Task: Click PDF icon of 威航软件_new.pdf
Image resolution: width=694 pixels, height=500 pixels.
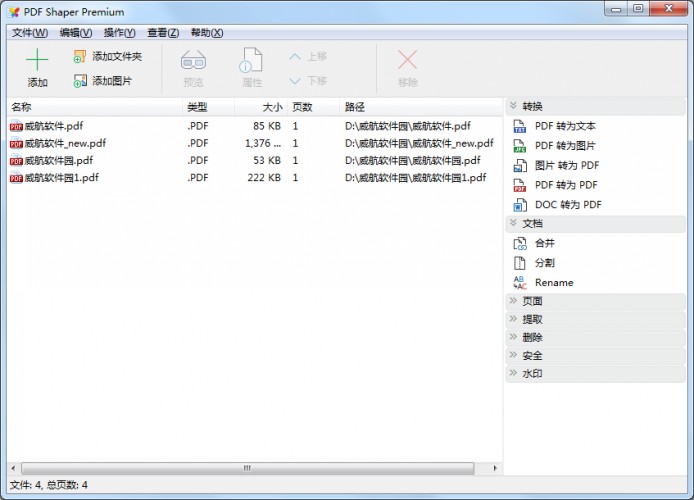Action: click(16, 143)
